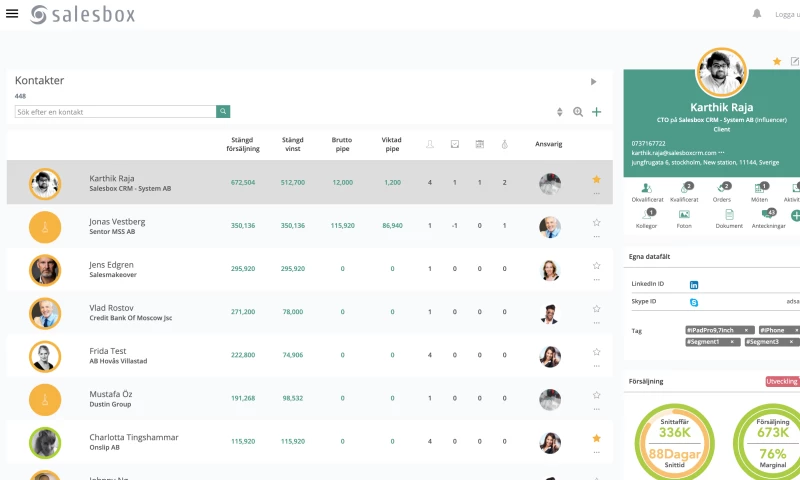Open Charlotta Tingshammar contact name
Viewport: 800px width, 480px height.
(x=134, y=437)
